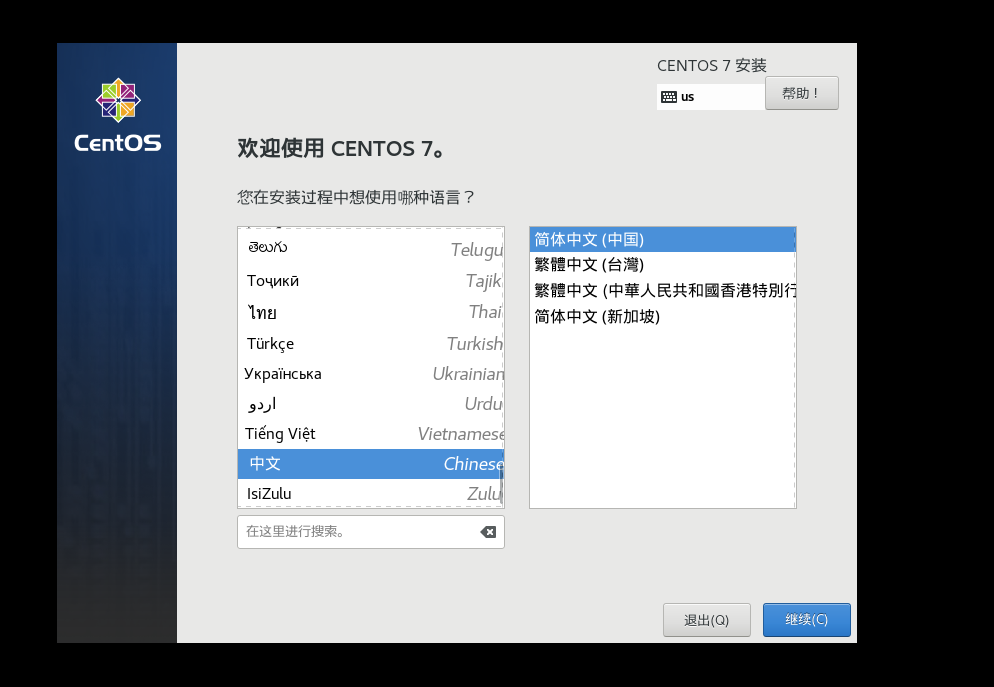Select Українська Ukrainian language row
The image size is (994, 687).
371,374
